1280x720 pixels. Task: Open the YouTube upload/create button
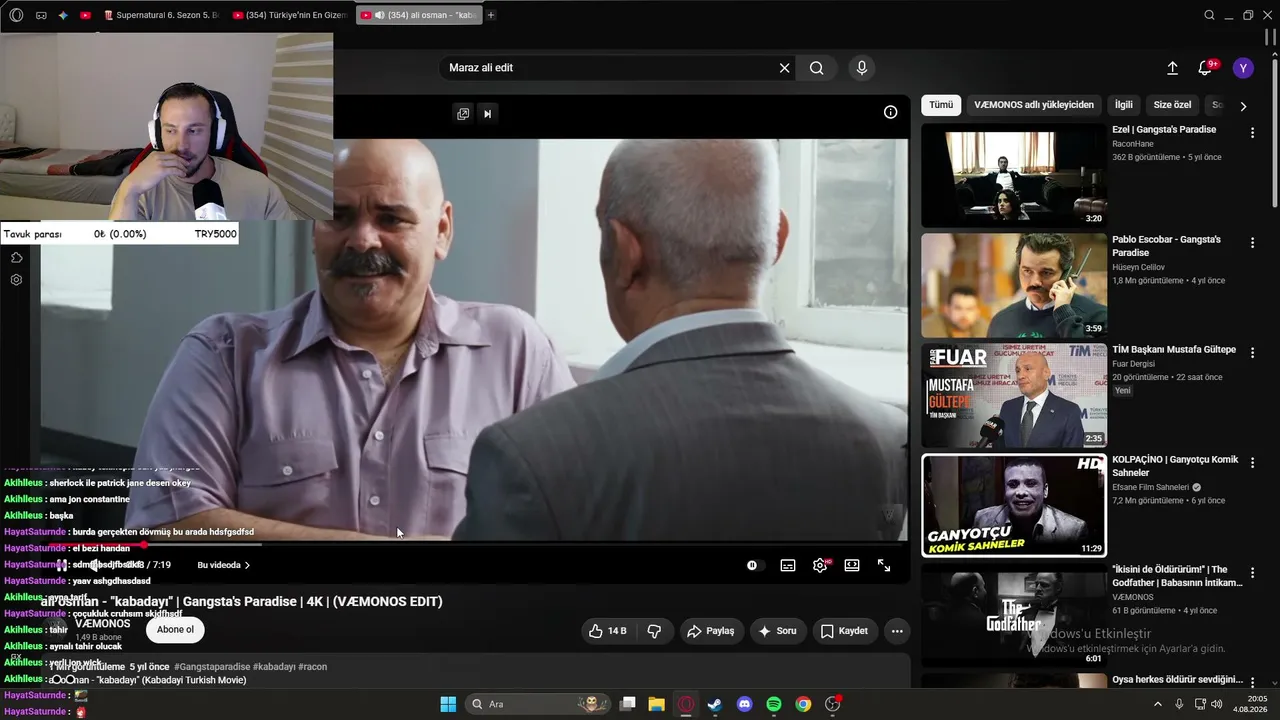pyautogui.click(x=1172, y=68)
